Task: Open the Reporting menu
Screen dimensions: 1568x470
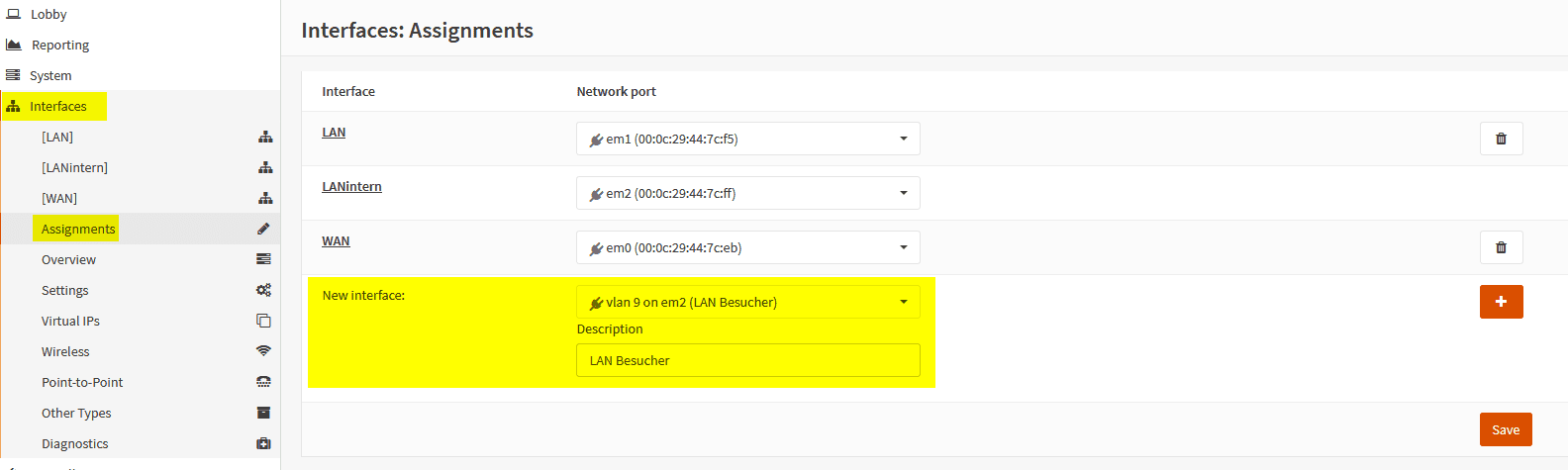Action: coord(59,45)
